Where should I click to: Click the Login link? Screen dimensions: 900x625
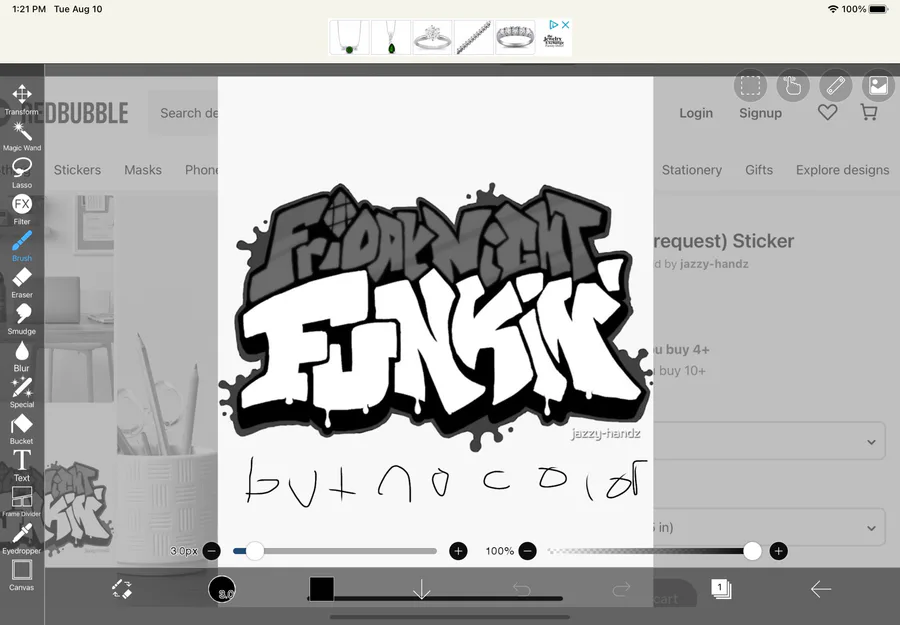pos(696,113)
